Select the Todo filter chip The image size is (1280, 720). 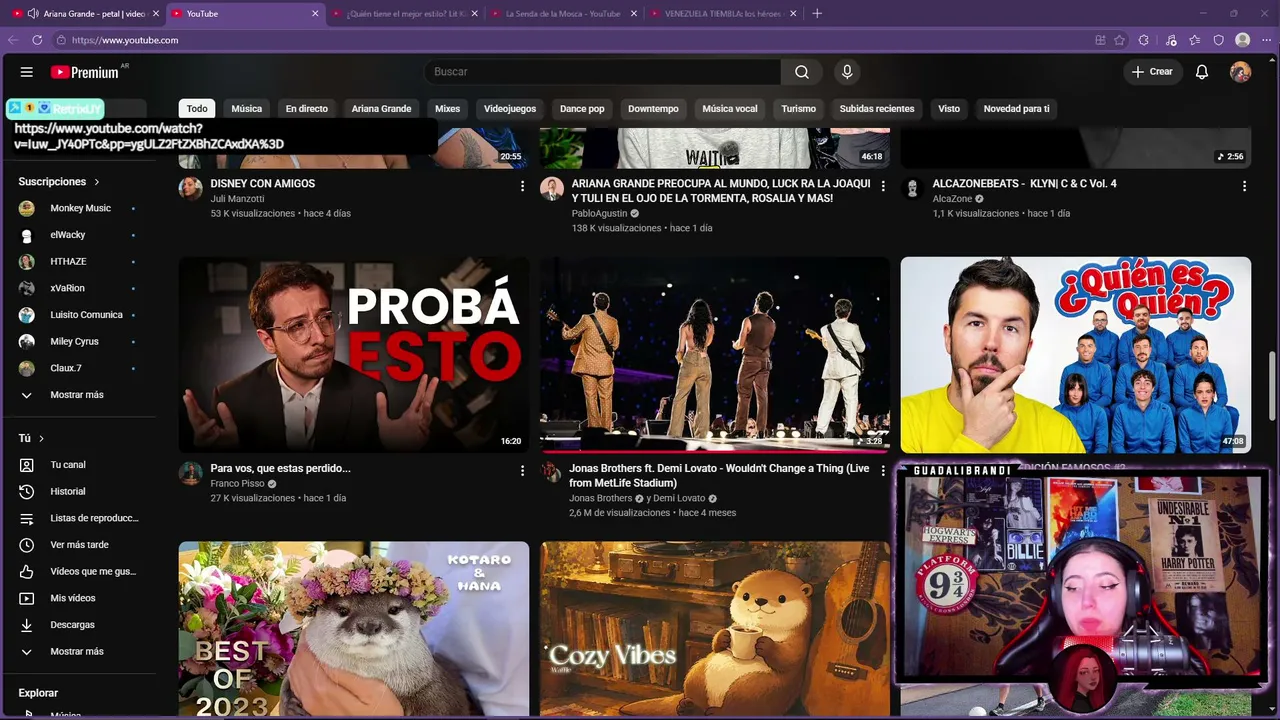197,109
